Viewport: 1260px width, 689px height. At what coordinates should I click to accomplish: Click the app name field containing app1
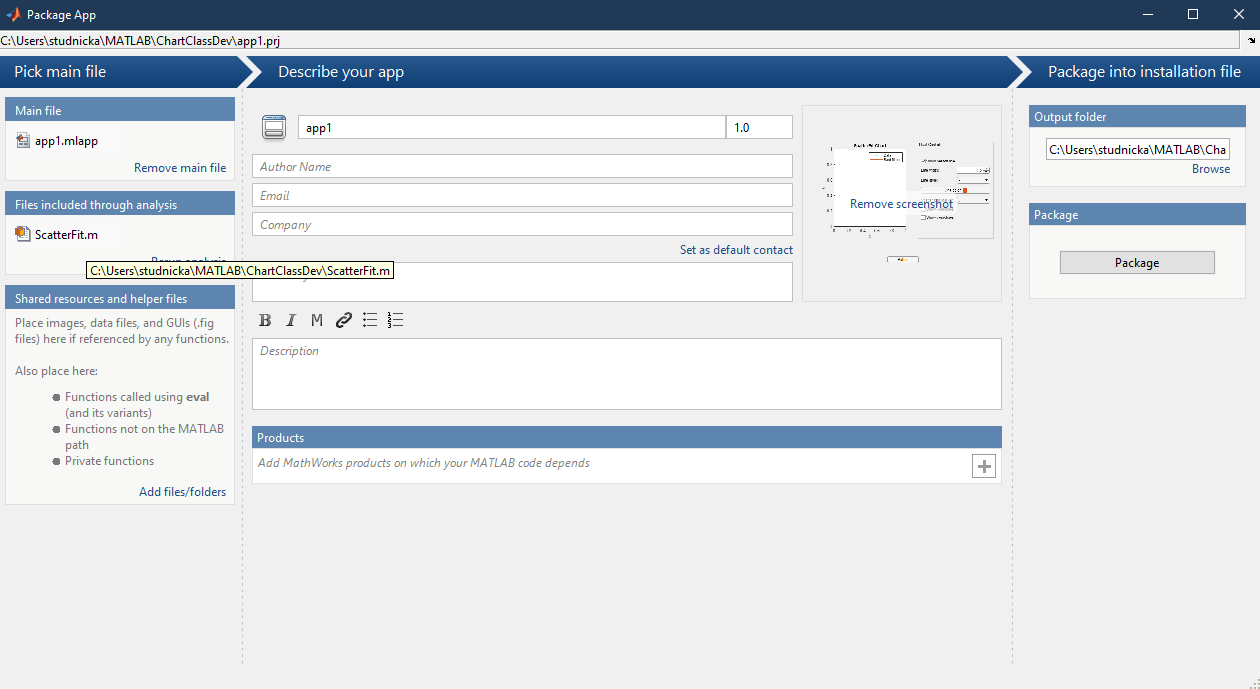pyautogui.click(x=512, y=127)
